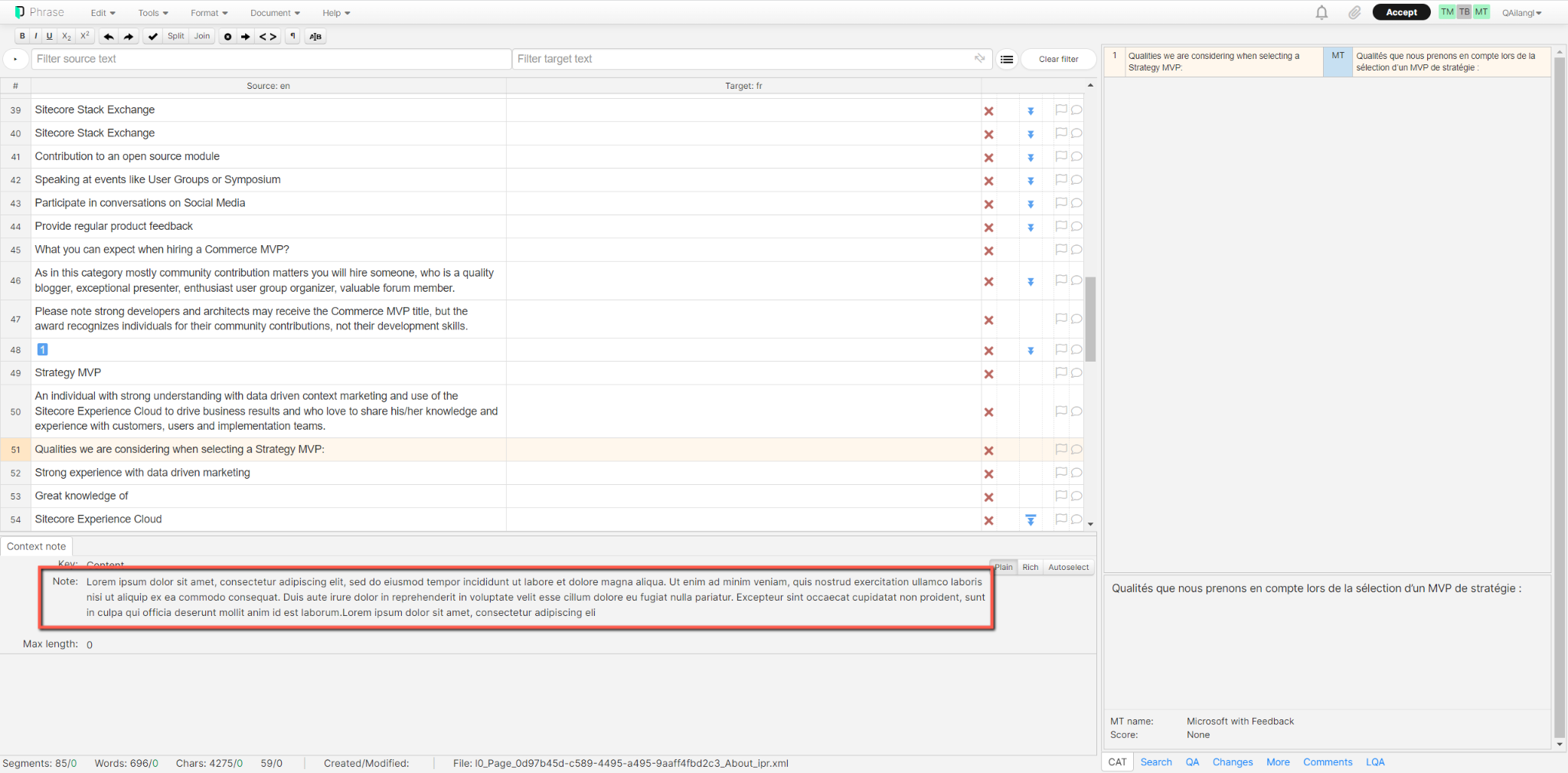The height and width of the screenshot is (773, 1568).
Task: Open the filter options list icon
Action: point(1007,59)
